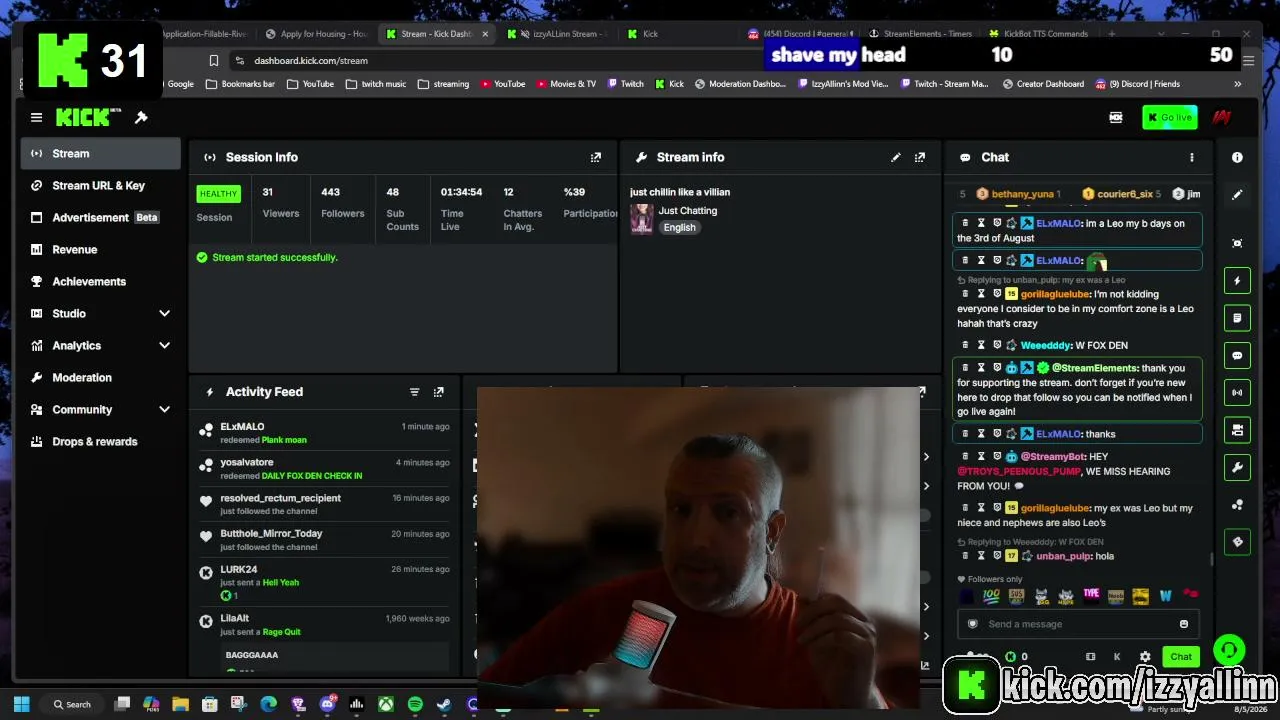The height and width of the screenshot is (720, 1280).
Task: Click the unban_pulp username in chat
Action: pyautogui.click(x=1061, y=556)
